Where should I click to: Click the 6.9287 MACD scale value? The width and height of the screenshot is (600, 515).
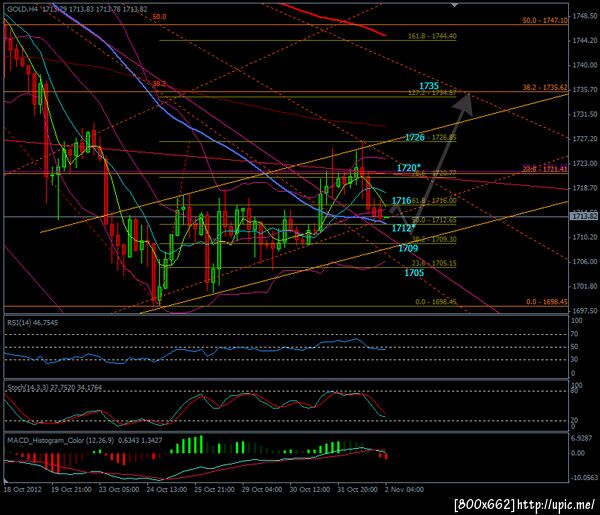(582, 438)
